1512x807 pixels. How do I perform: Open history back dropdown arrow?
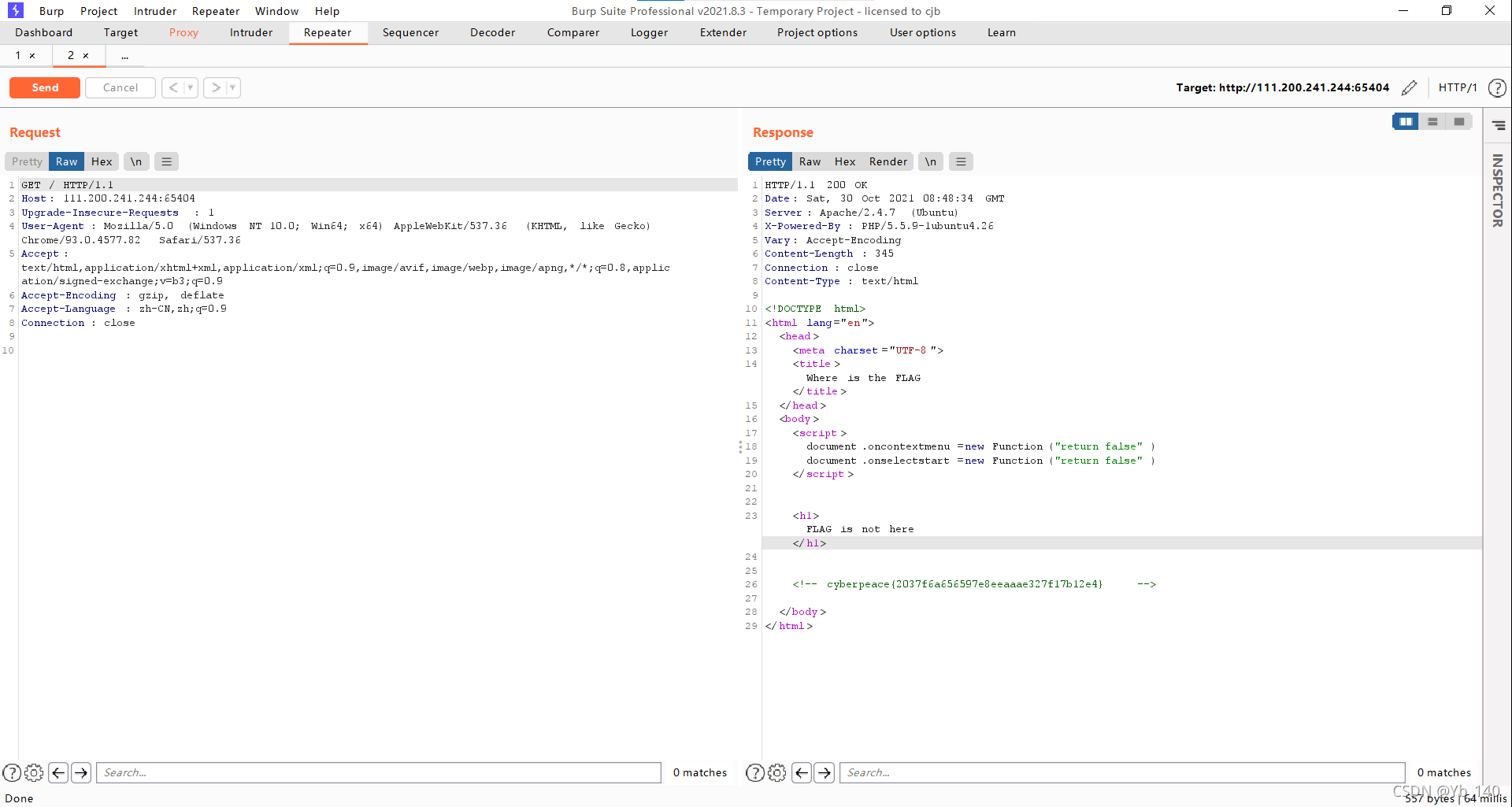point(191,87)
